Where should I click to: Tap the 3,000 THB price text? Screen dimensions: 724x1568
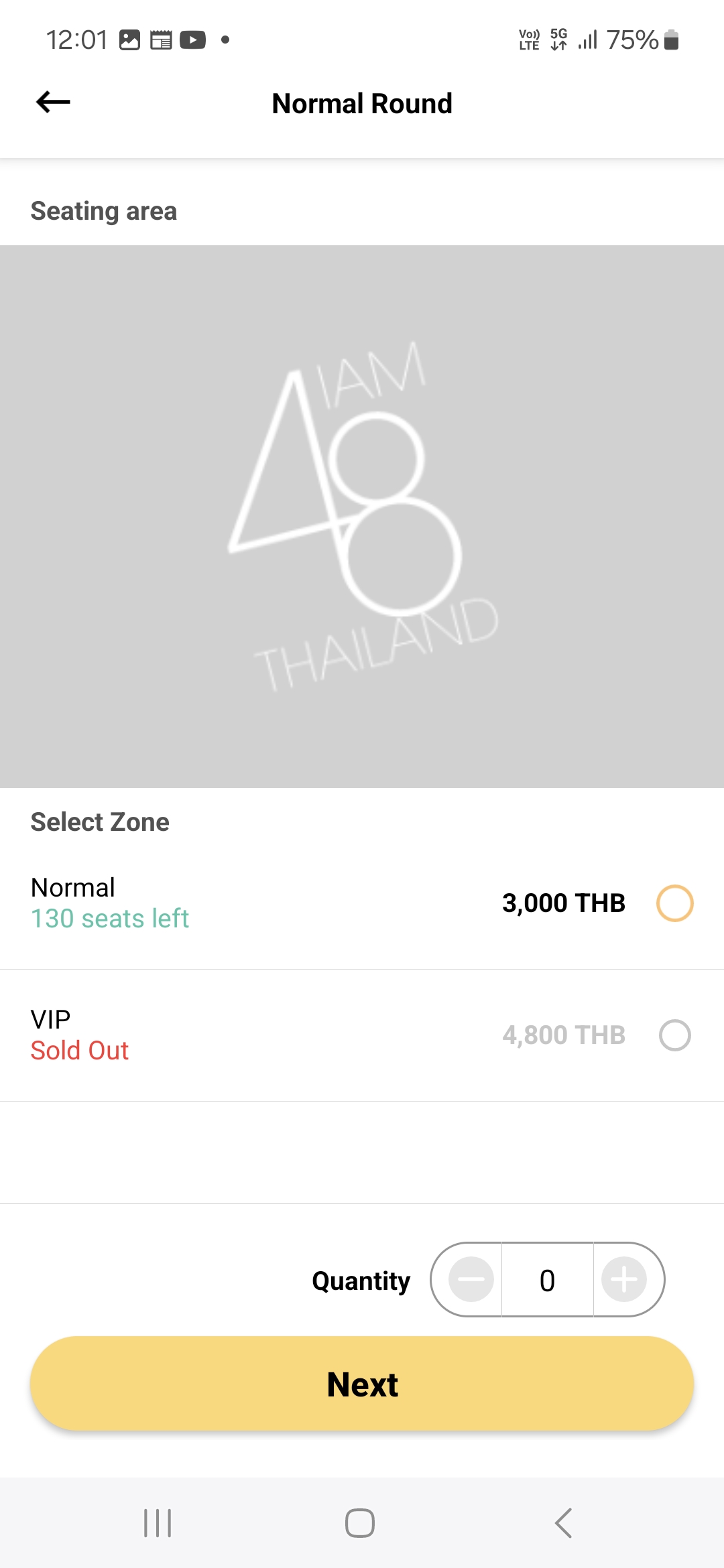click(564, 903)
